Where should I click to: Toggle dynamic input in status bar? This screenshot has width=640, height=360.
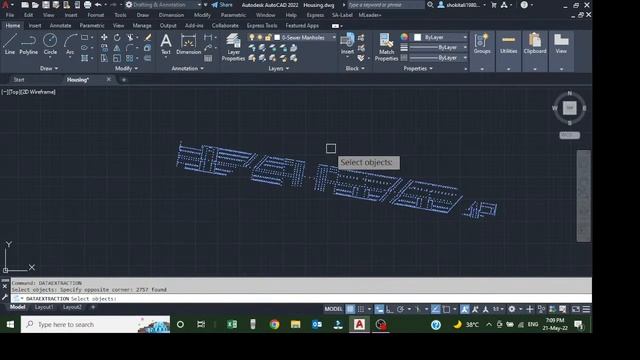379,309
